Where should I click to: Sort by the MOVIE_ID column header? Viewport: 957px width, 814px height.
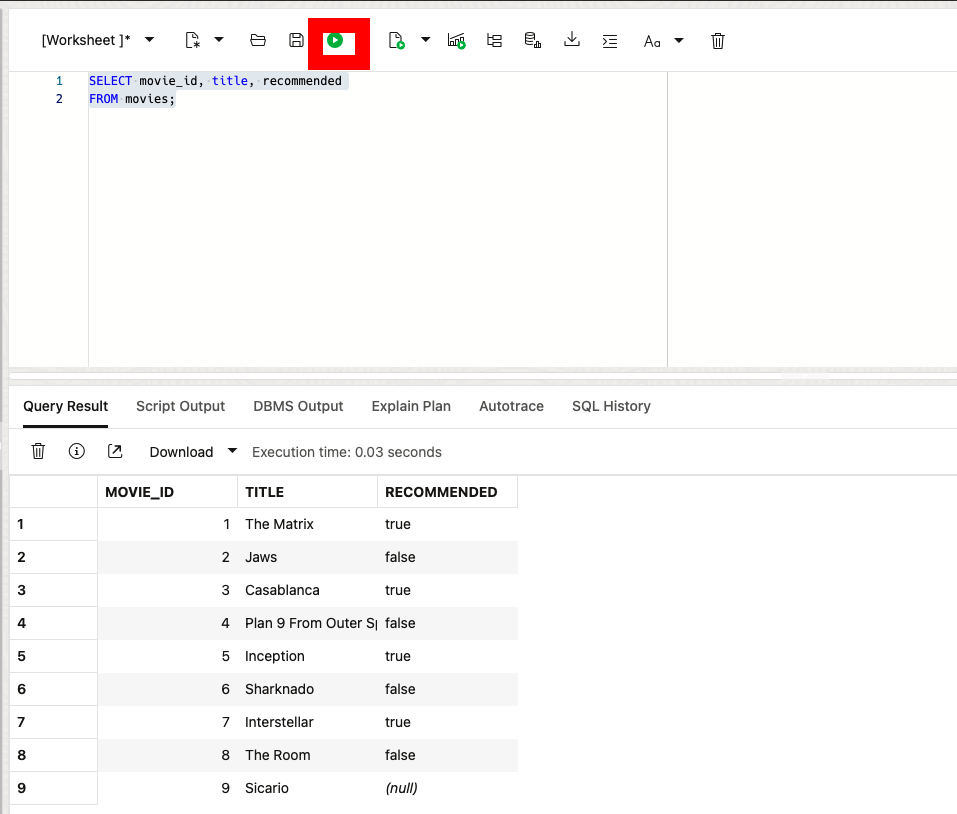coord(167,492)
